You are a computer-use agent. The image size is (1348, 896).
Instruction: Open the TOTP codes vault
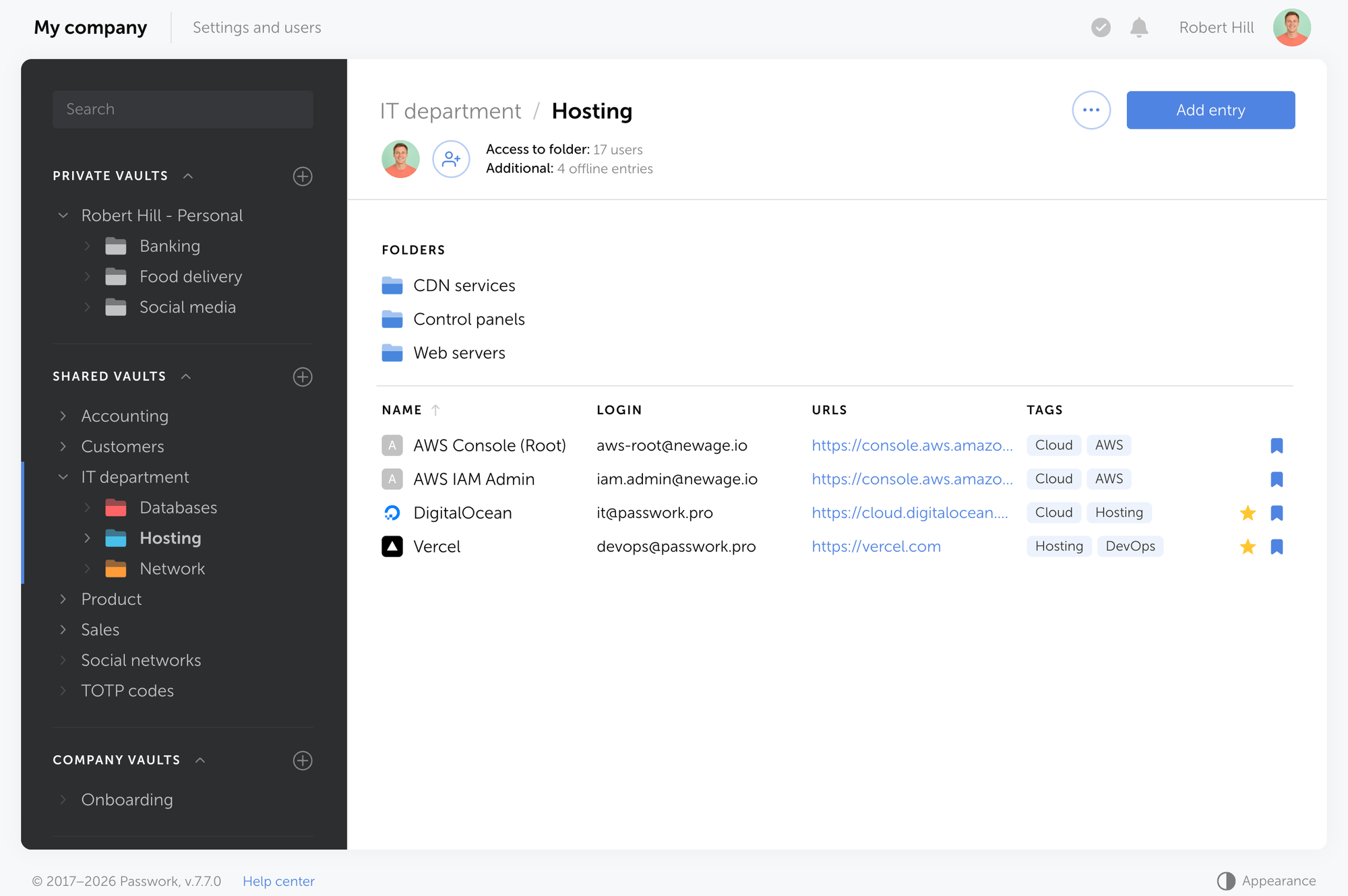pyautogui.click(x=127, y=691)
